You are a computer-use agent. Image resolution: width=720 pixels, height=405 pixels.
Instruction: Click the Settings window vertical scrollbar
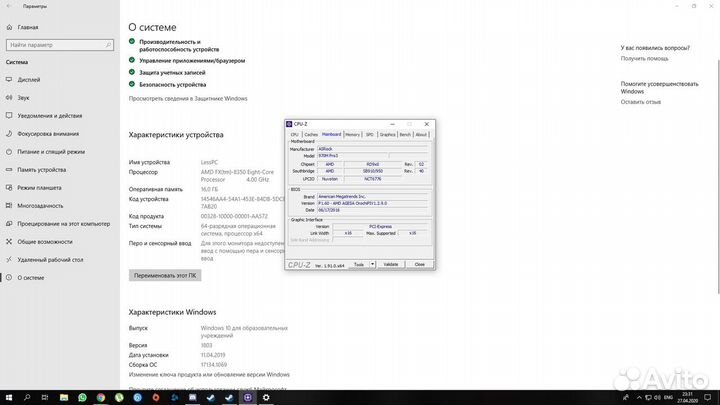[718, 177]
